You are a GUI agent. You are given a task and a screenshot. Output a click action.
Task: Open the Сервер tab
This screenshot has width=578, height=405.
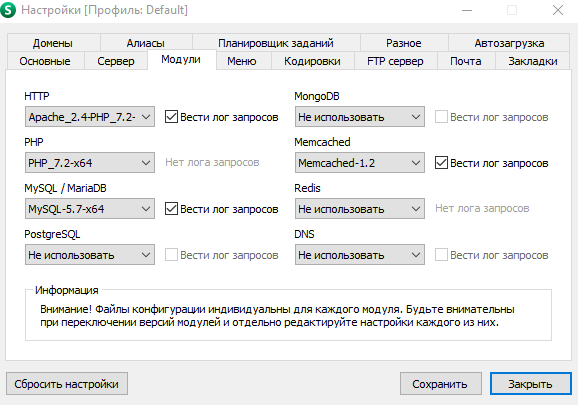point(116,61)
